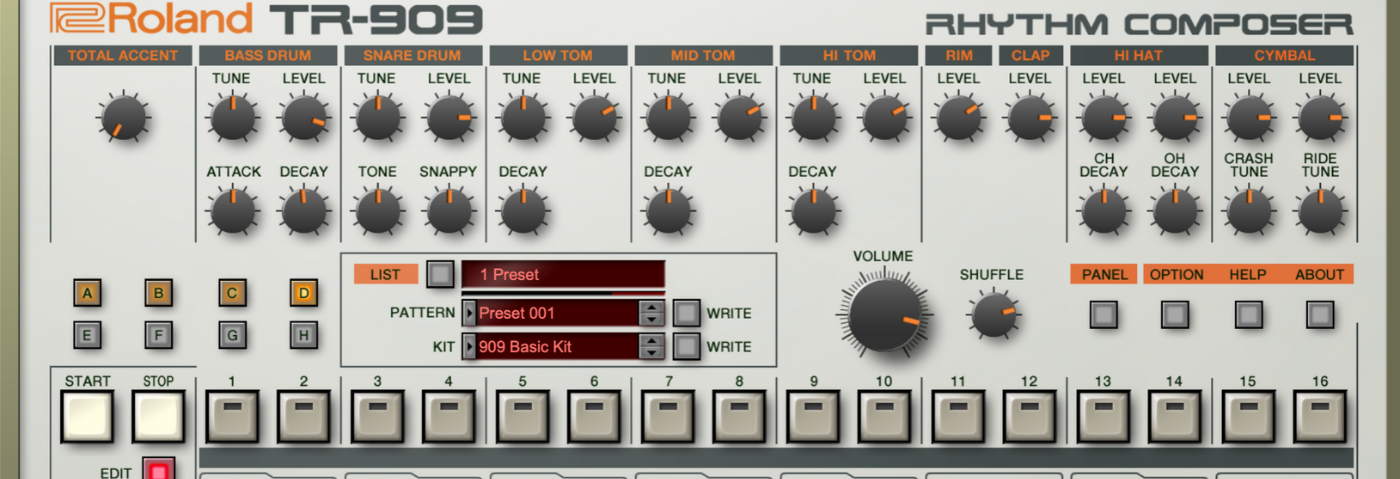Click the Shuffle knob
The image size is (1400, 479).
(992, 313)
